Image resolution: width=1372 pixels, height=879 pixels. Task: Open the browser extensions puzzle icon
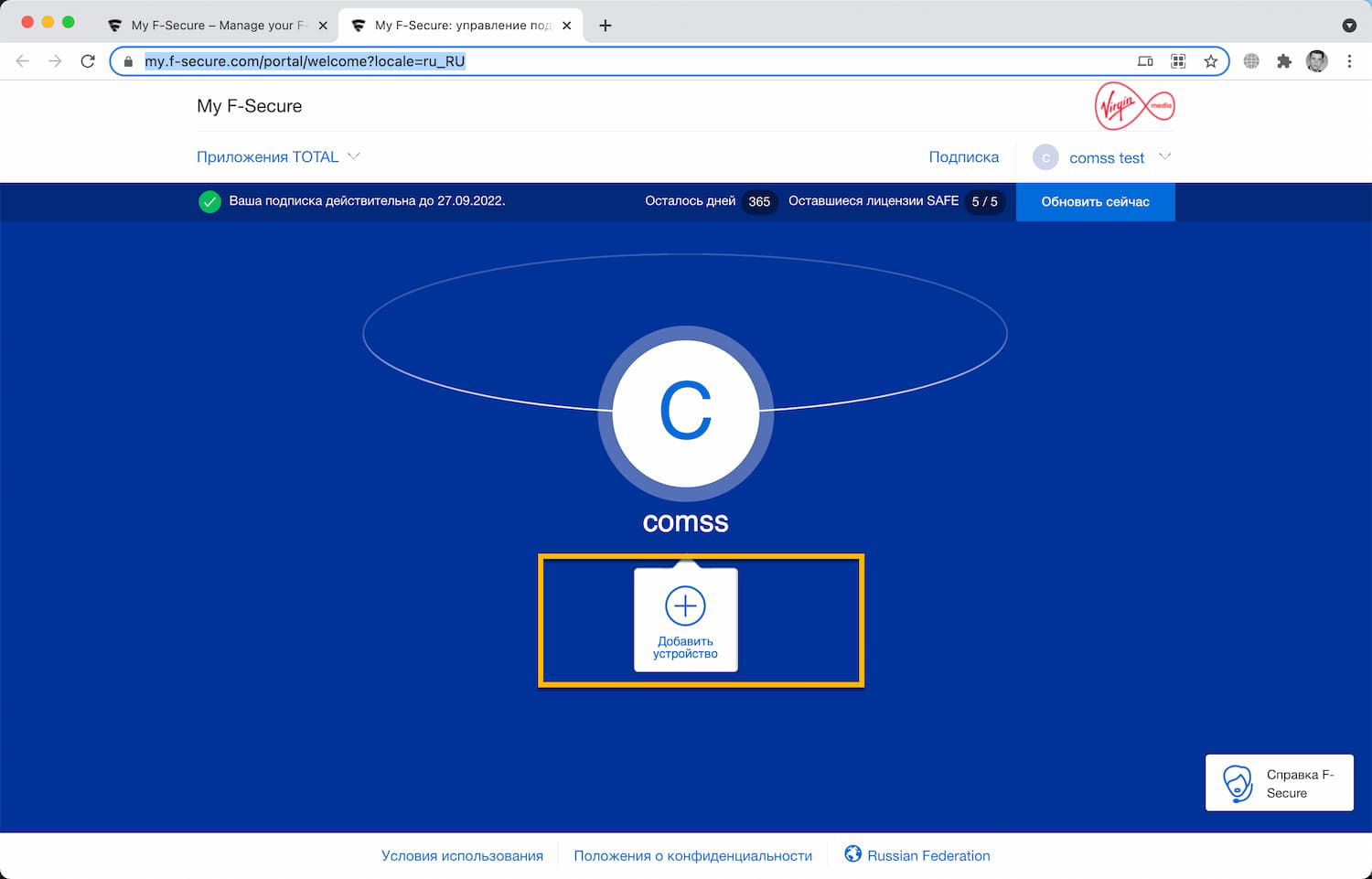coord(1284,61)
